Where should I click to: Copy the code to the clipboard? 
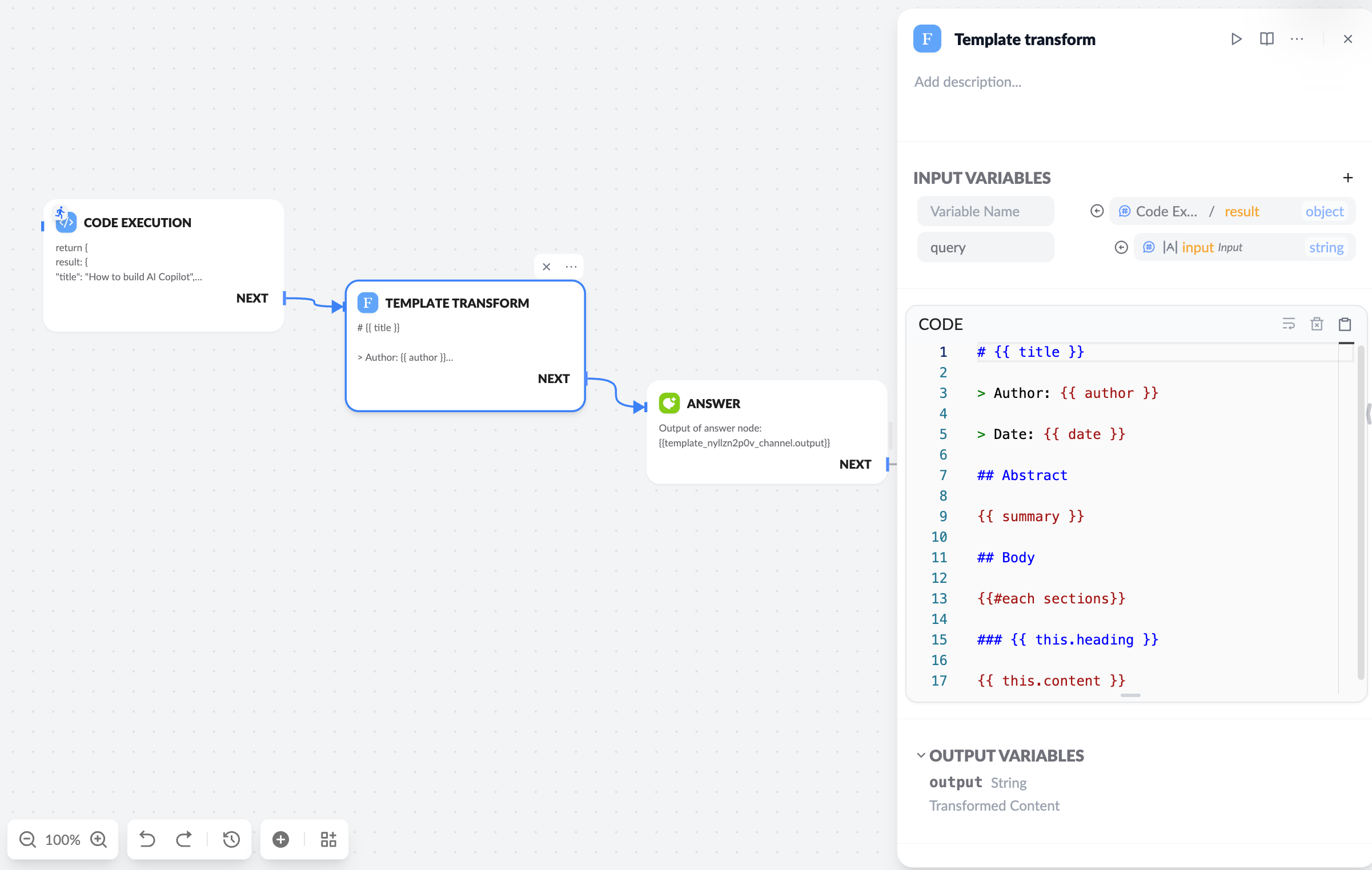point(1345,324)
